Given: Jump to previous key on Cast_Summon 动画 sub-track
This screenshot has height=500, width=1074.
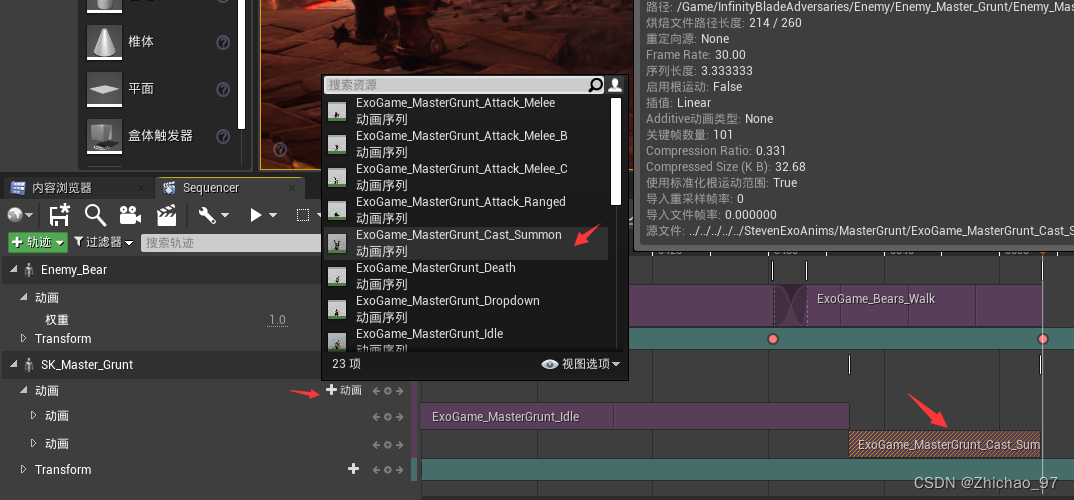Looking at the screenshot, I should coord(375,445).
